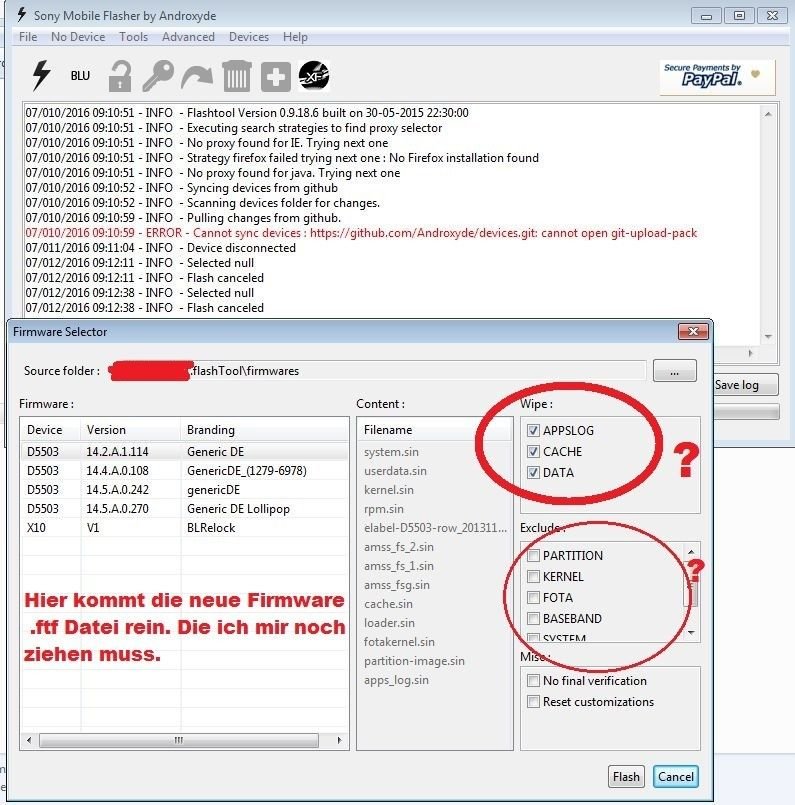Click the key icon in the toolbar

pos(158,76)
